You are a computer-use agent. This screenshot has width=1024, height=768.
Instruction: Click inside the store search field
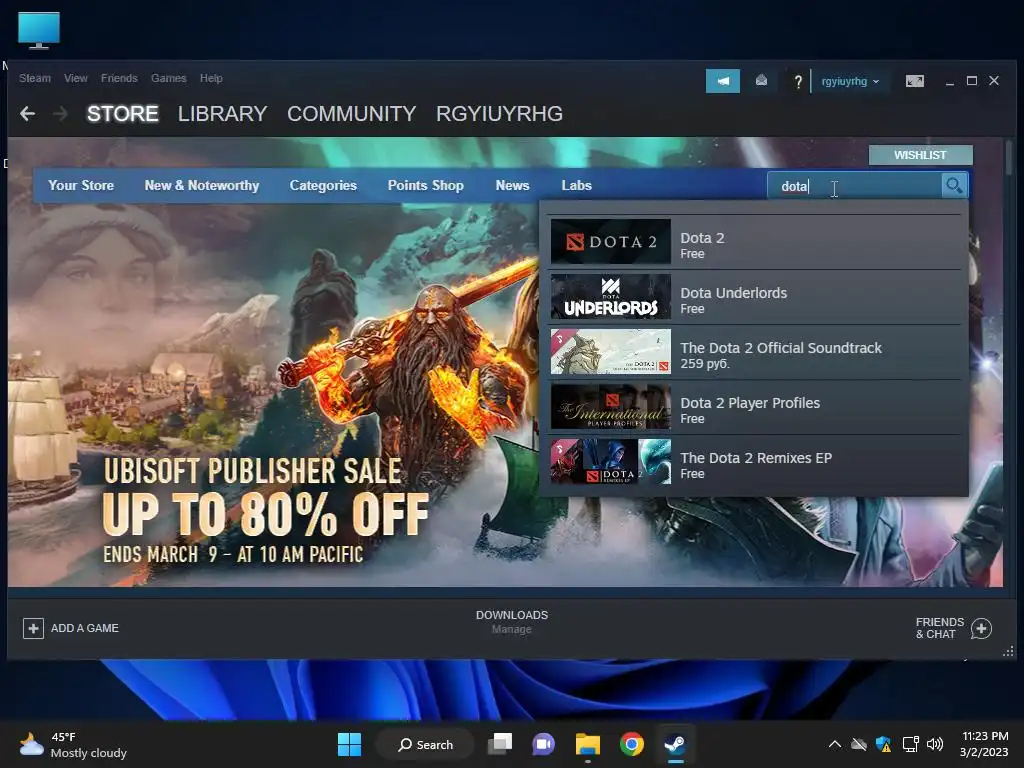point(855,186)
